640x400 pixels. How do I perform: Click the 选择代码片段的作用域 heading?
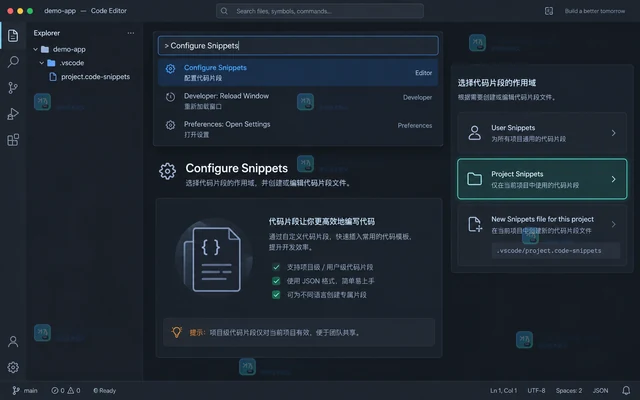click(x=497, y=83)
